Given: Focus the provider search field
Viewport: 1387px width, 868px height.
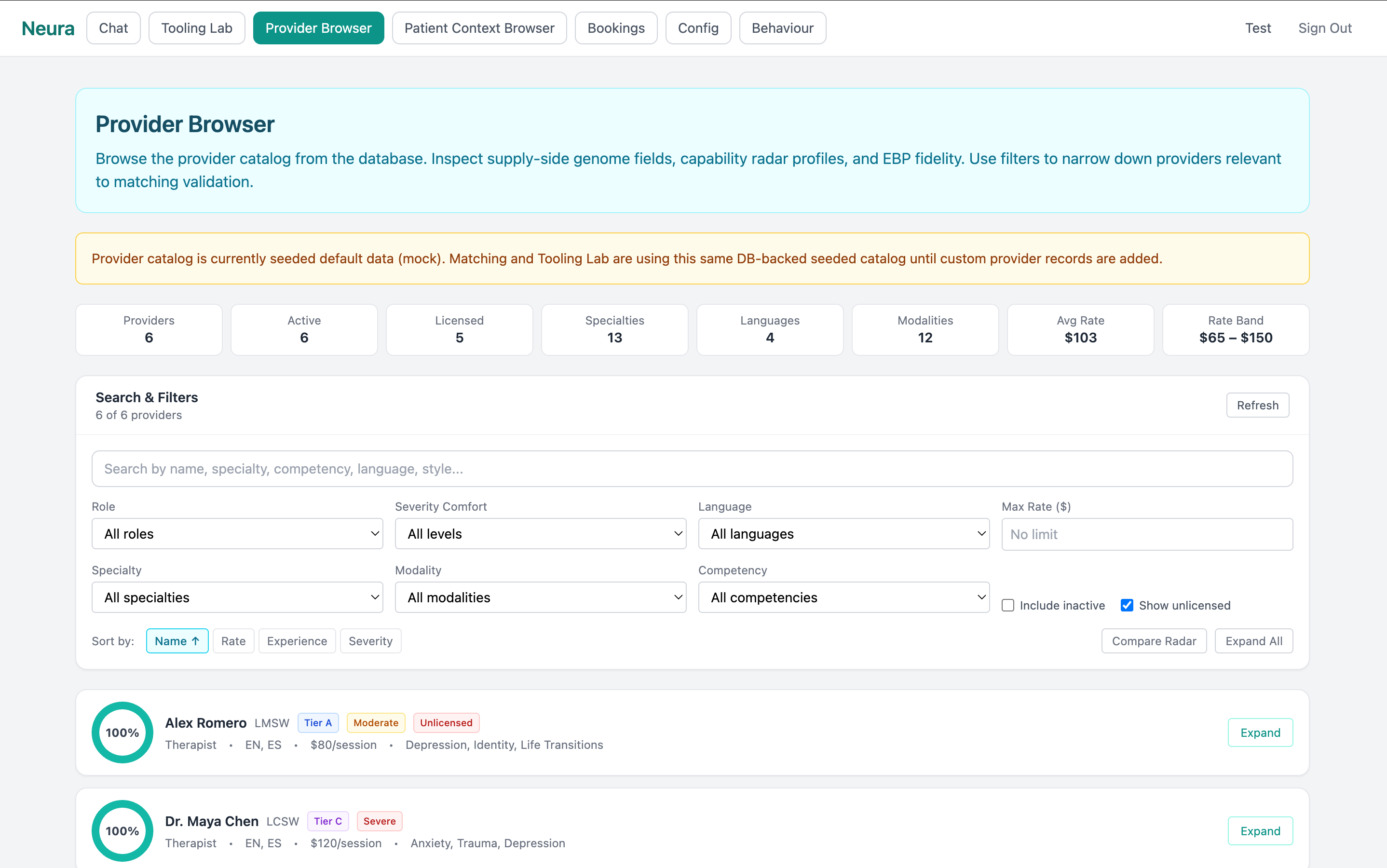Looking at the screenshot, I should coord(693,468).
